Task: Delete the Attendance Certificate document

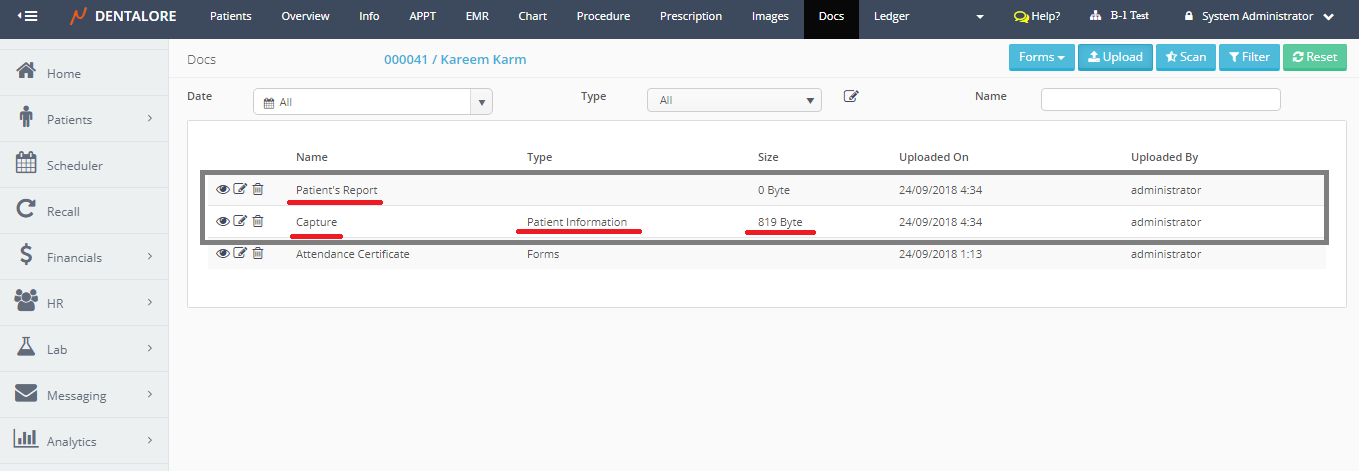Action: click(258, 254)
